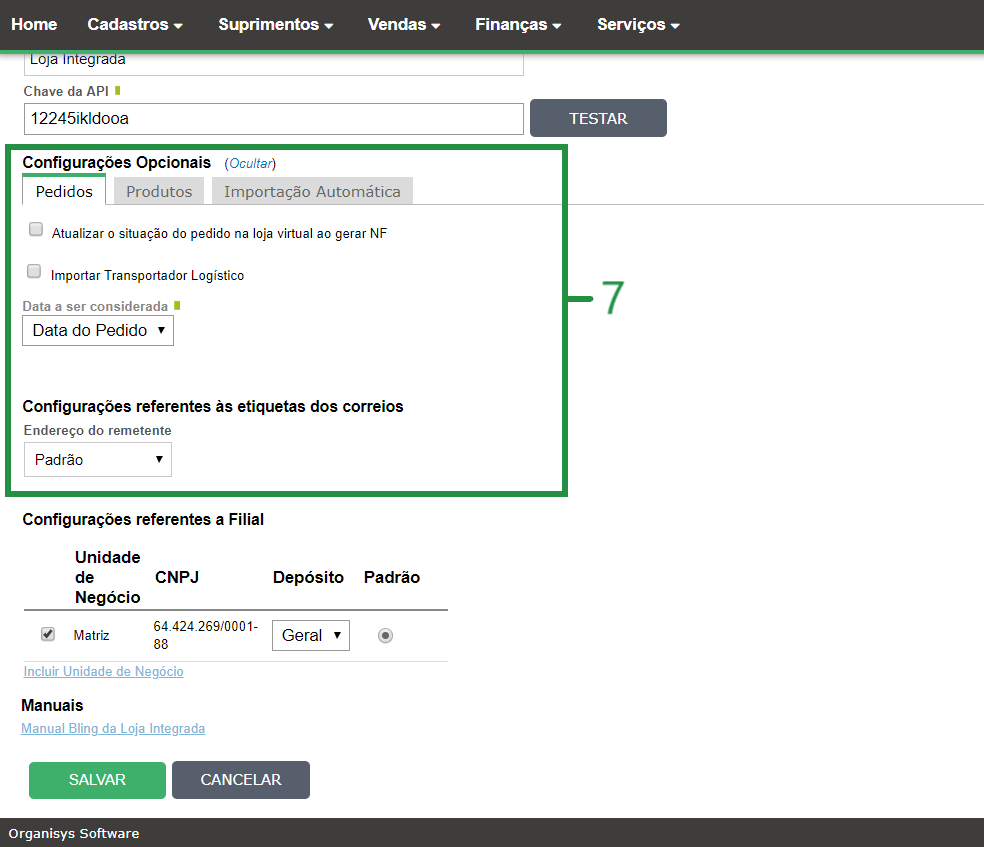The image size is (984, 847).
Task: Open the Geral Depósito dropdown
Action: coord(310,635)
